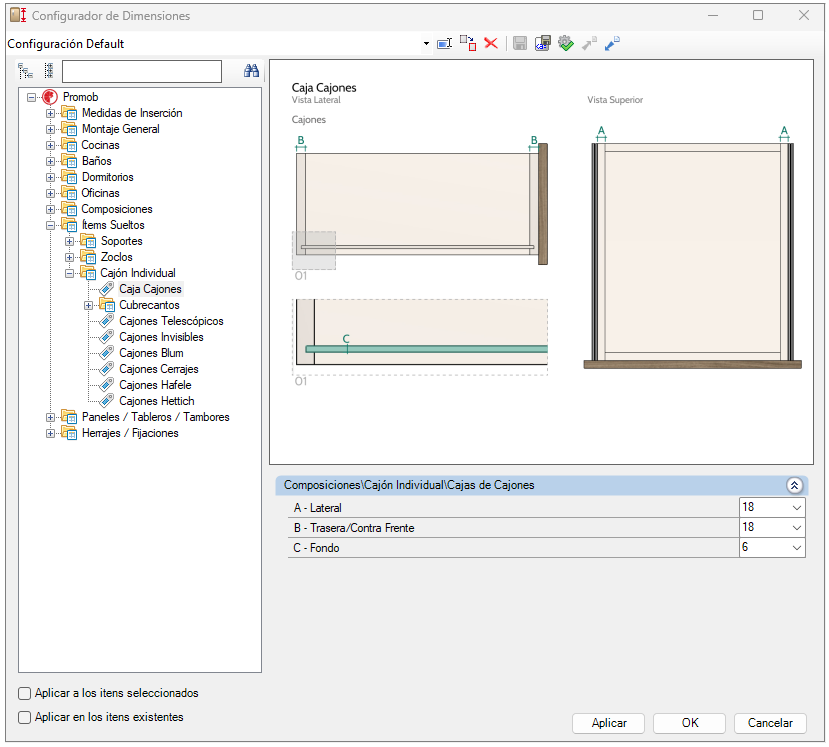The image size is (829, 747).
Task: Select Cajones Hettich tree item
Action: pos(156,401)
